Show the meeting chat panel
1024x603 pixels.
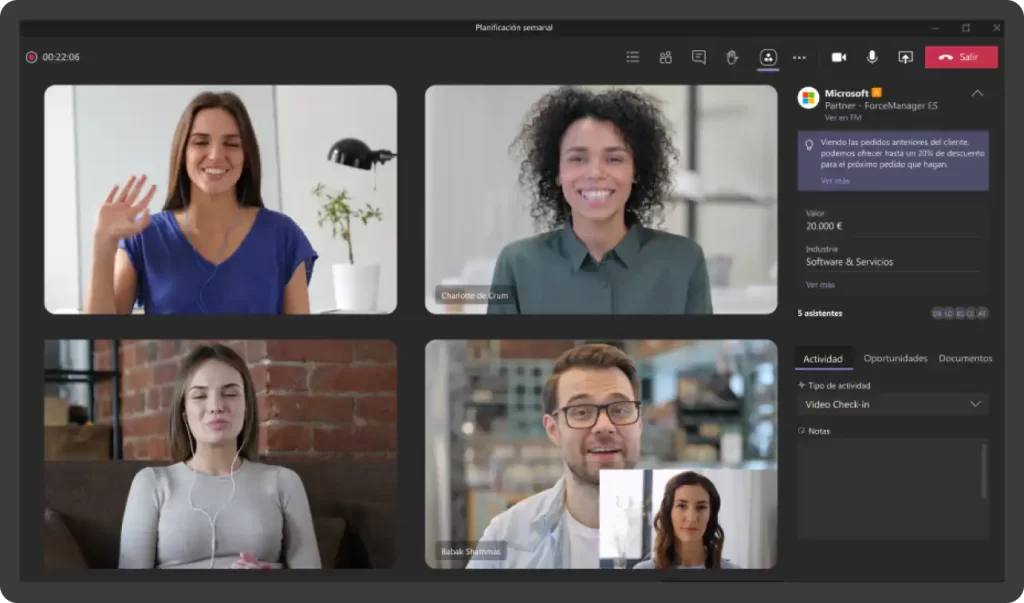(x=699, y=57)
